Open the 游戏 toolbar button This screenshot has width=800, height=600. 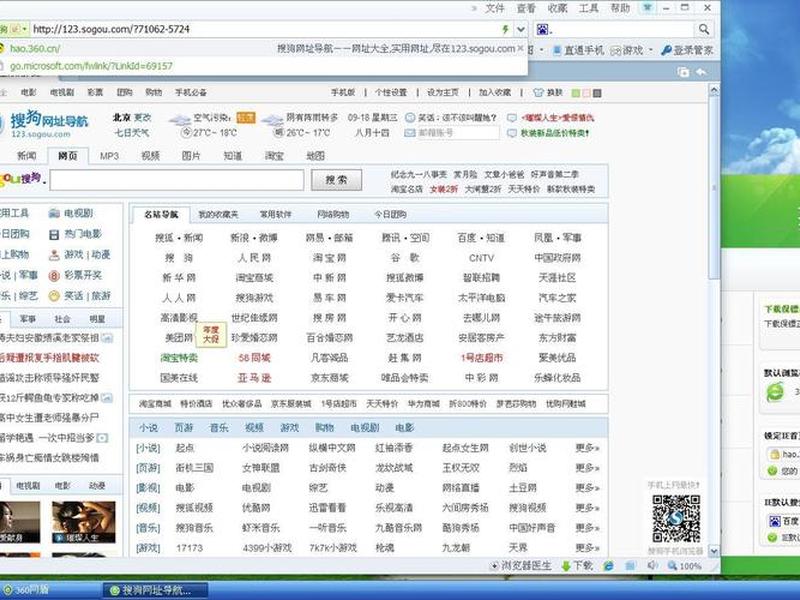[627, 50]
